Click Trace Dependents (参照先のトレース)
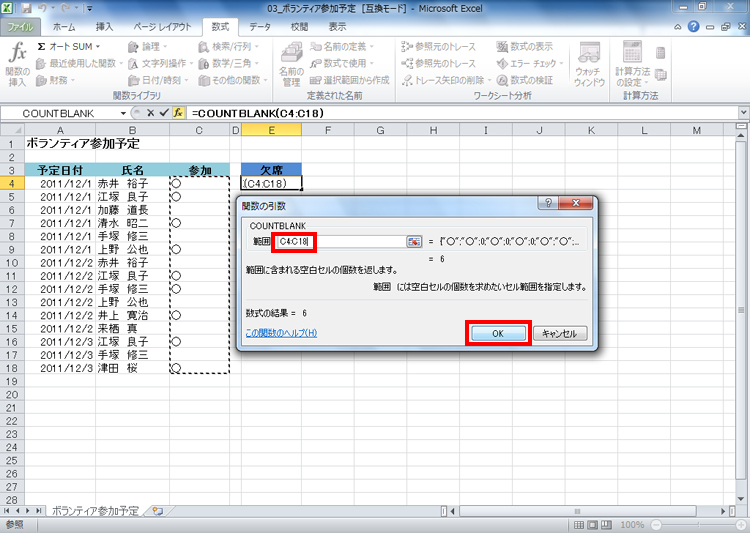This screenshot has width=750, height=533. [439, 63]
